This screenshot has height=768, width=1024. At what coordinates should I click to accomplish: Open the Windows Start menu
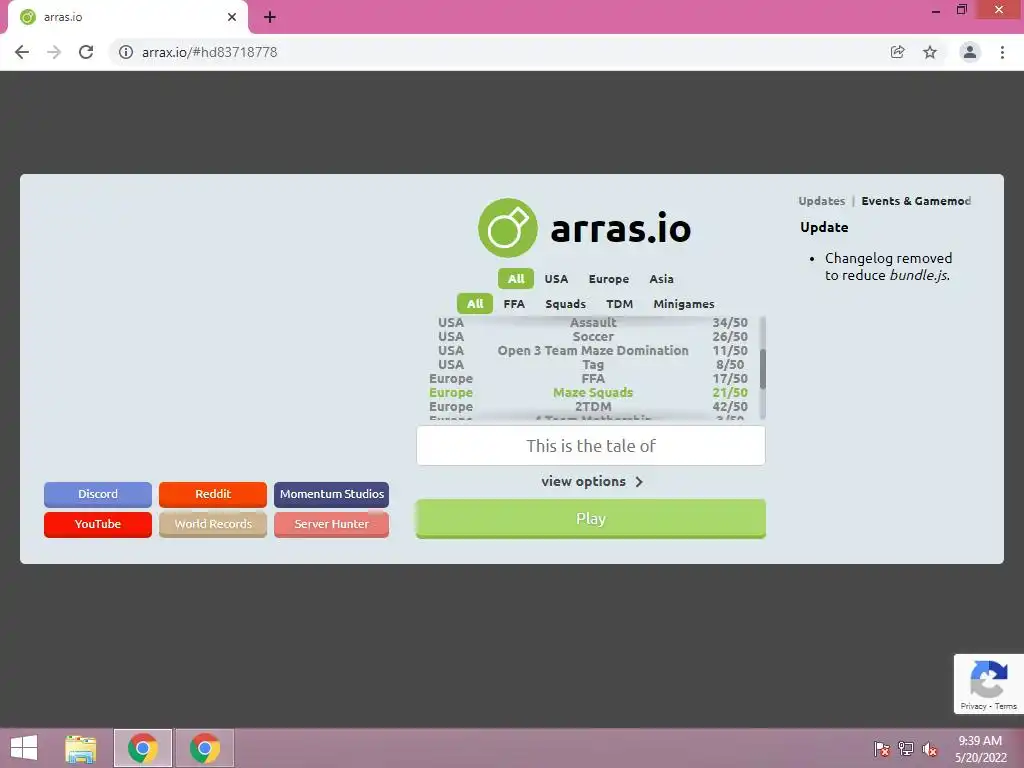coord(24,748)
